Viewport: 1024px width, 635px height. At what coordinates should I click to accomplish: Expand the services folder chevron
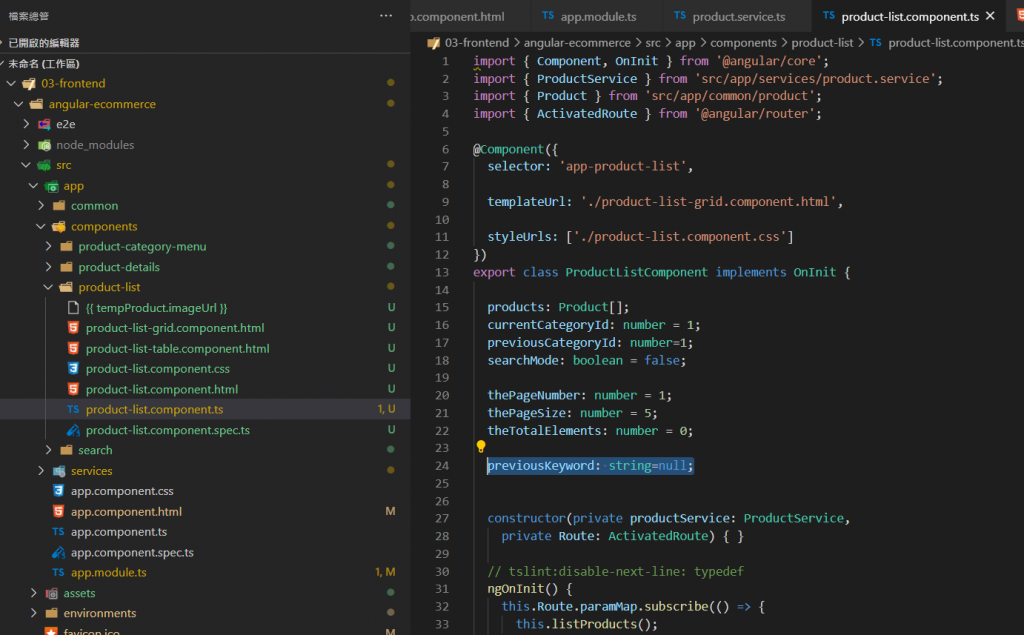point(41,470)
